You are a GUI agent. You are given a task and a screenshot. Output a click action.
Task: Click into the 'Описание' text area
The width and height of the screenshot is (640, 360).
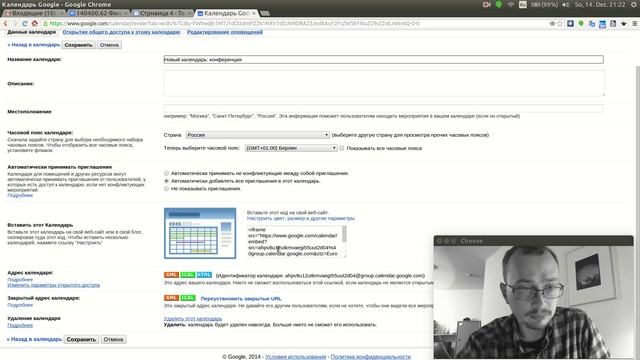(x=384, y=83)
